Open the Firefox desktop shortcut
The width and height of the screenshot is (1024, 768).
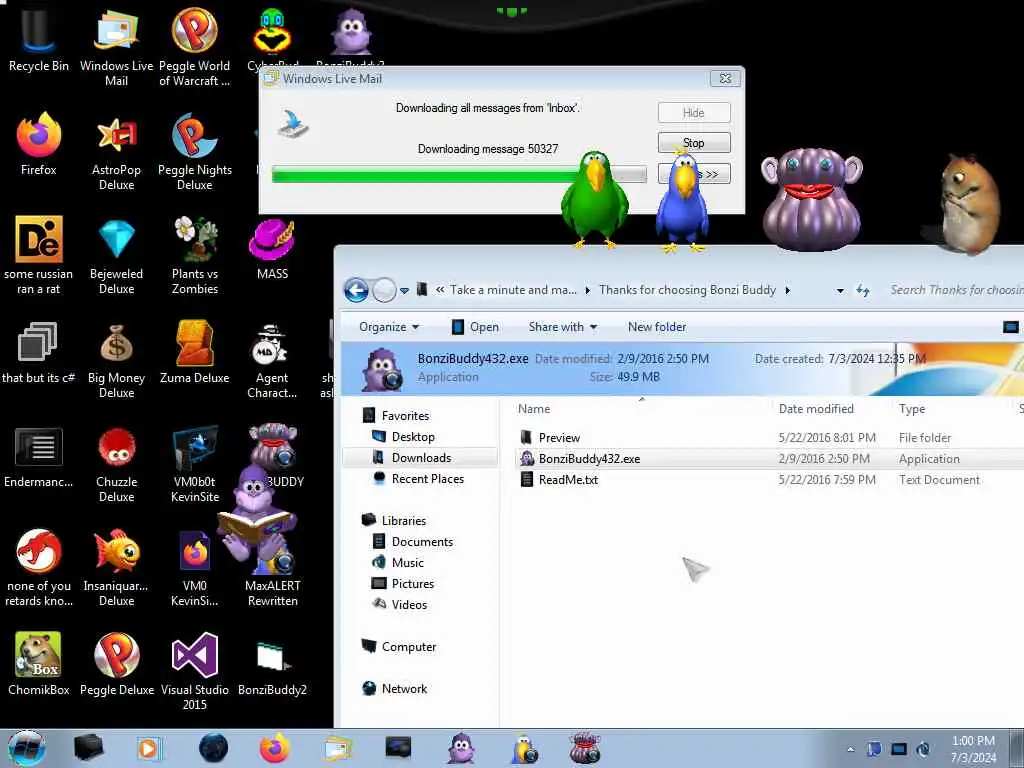39,145
